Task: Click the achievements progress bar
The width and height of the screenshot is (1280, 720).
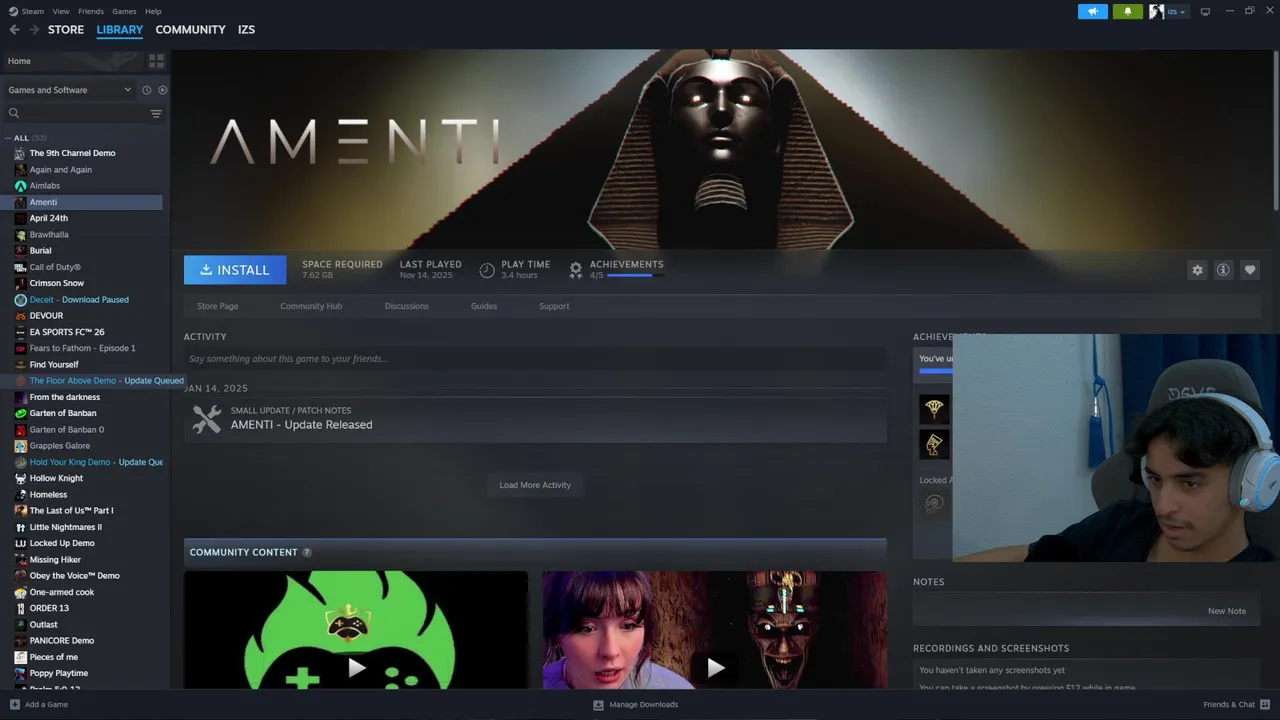Action: click(x=635, y=275)
